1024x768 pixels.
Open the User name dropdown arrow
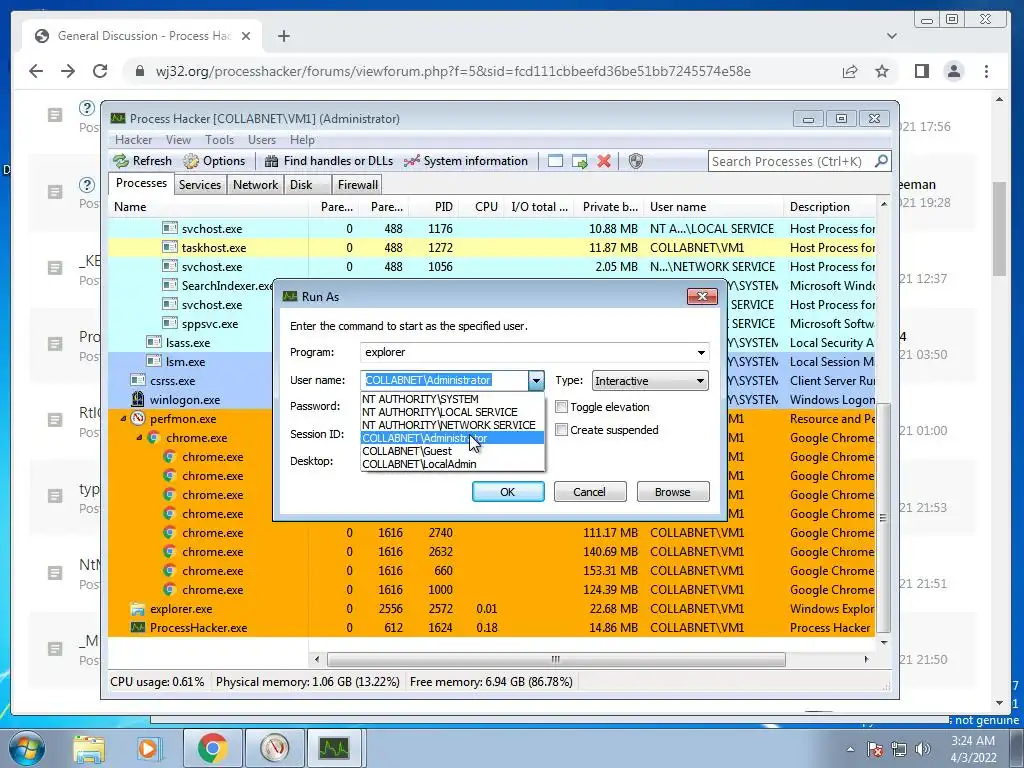pyautogui.click(x=536, y=380)
